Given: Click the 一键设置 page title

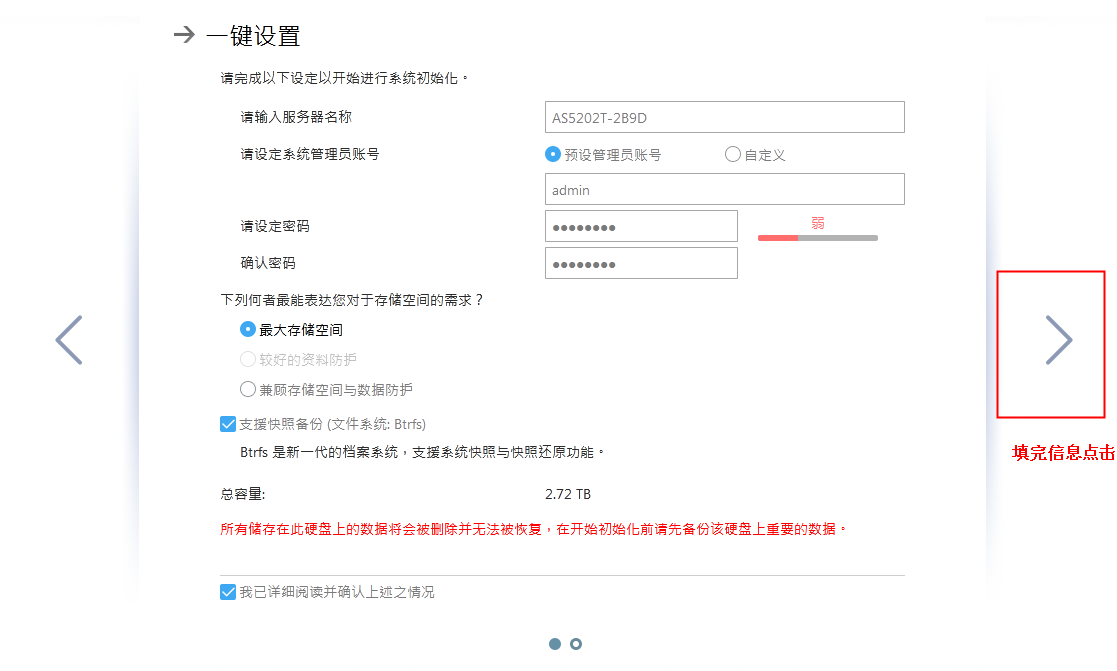Looking at the screenshot, I should click(x=253, y=36).
